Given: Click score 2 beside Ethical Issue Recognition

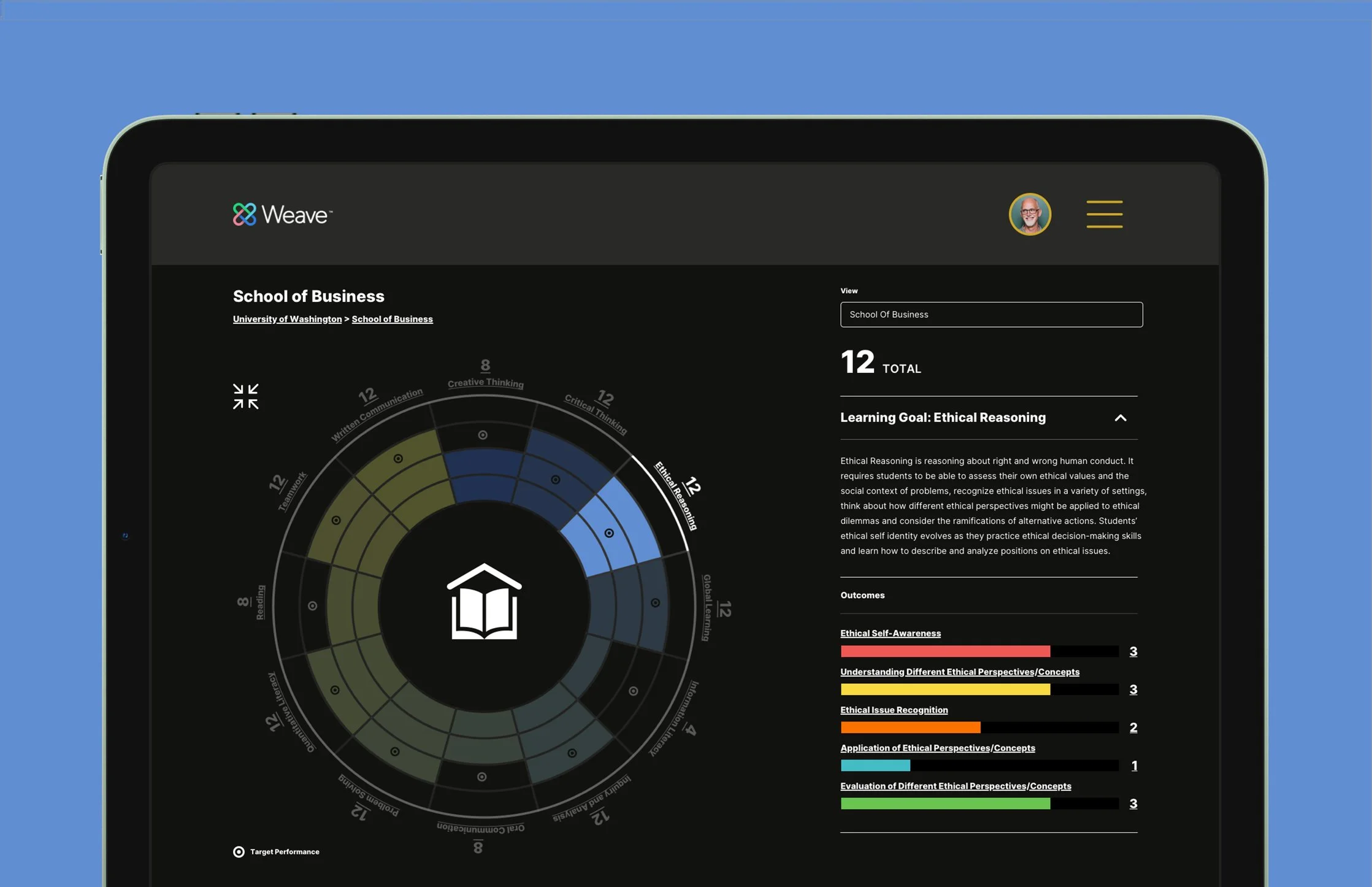Looking at the screenshot, I should pyautogui.click(x=1133, y=728).
